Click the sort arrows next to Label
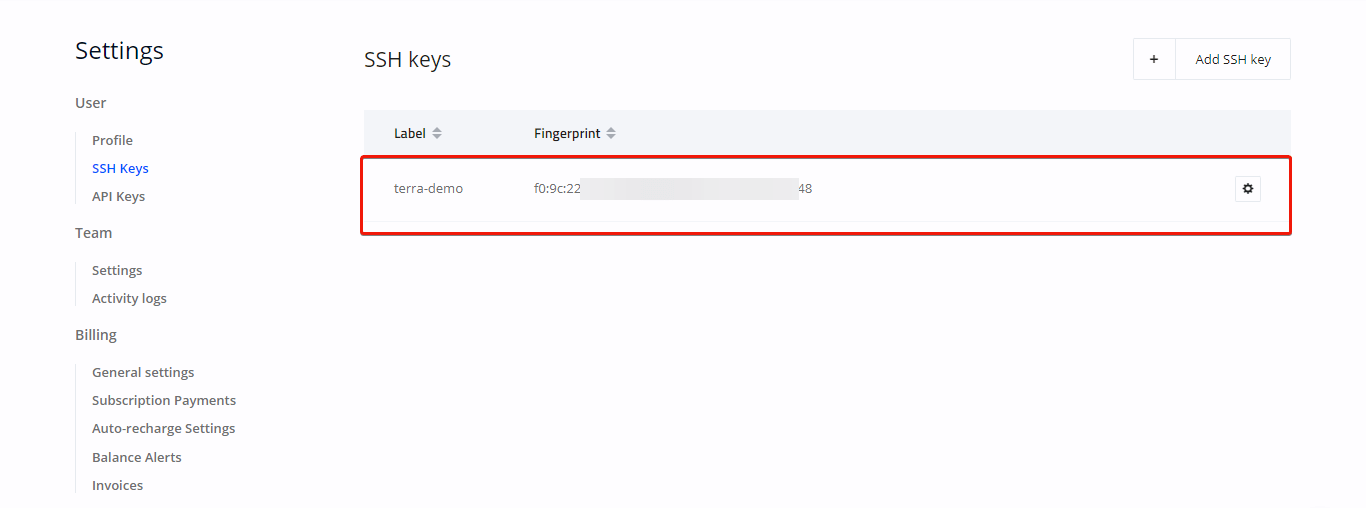Viewport: 1366px width, 508px height. 437,133
